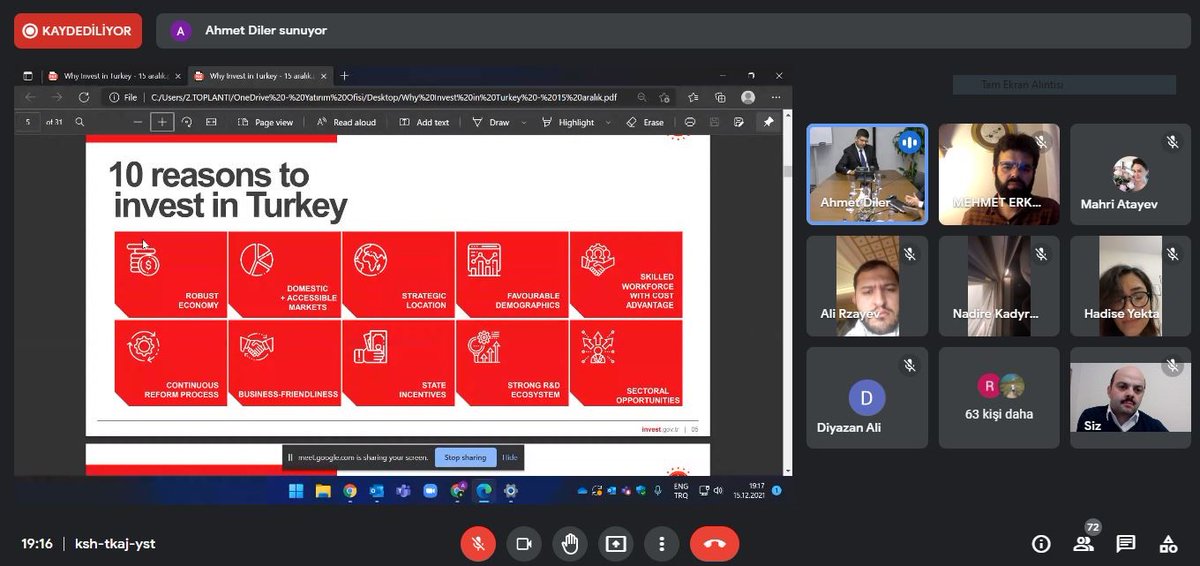Open Collections icon in browser toolbar
Screen dimensions: 1200x566
pyautogui.click(x=720, y=98)
